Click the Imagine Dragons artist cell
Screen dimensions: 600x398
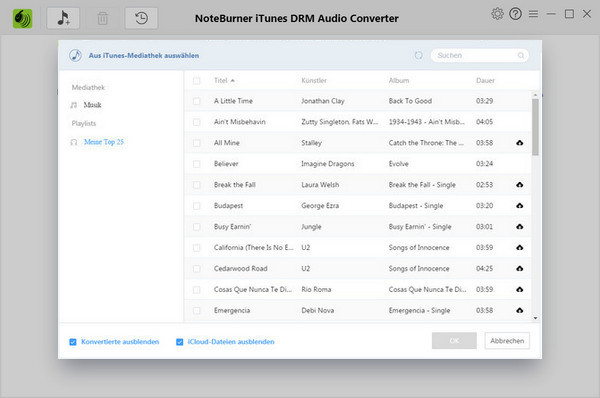pos(328,164)
